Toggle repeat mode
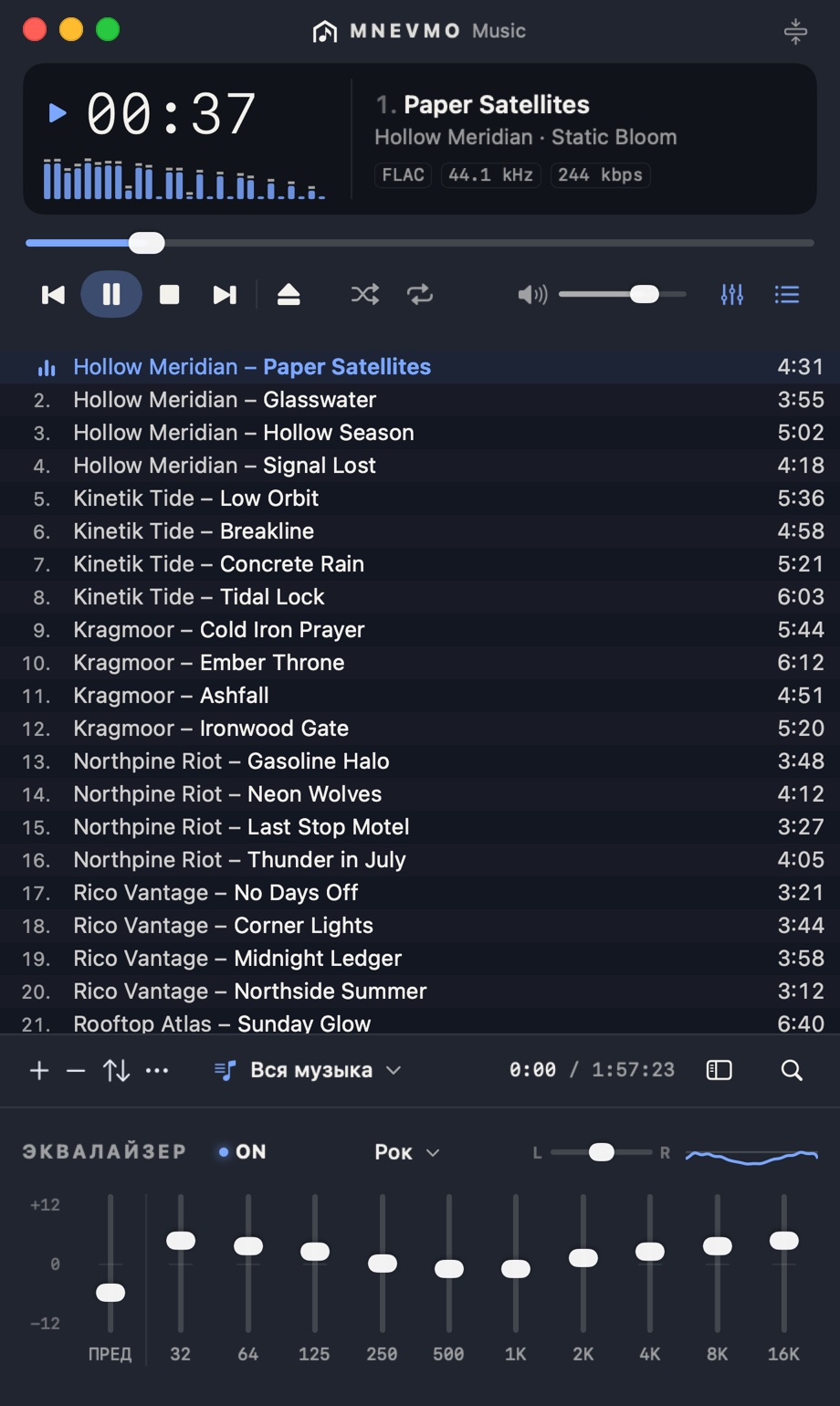 tap(420, 295)
